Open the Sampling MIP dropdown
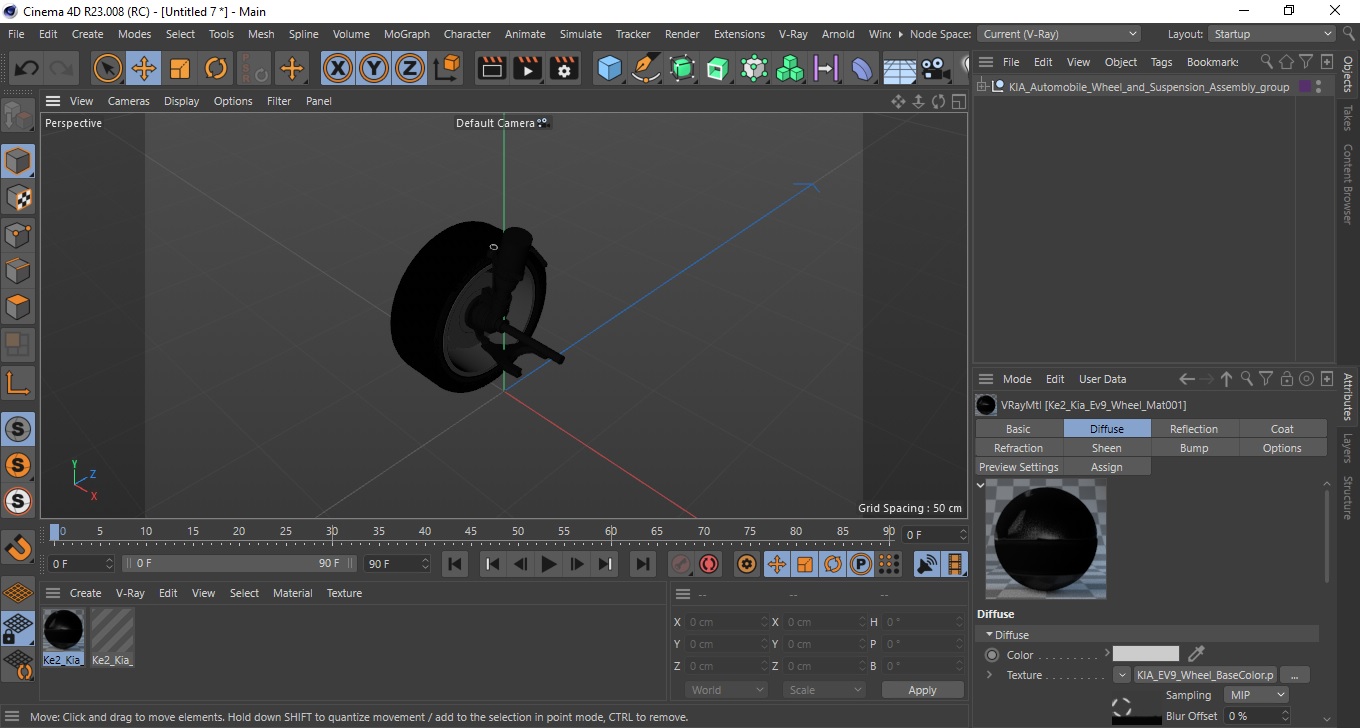Screen dimensions: 1360x728 (1255, 695)
